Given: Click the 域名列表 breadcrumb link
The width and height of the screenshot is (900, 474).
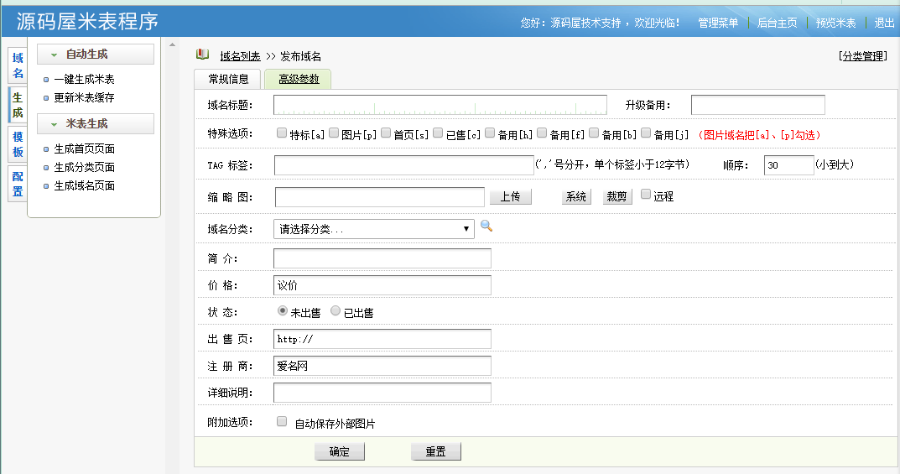Looking at the screenshot, I should click(240, 56).
